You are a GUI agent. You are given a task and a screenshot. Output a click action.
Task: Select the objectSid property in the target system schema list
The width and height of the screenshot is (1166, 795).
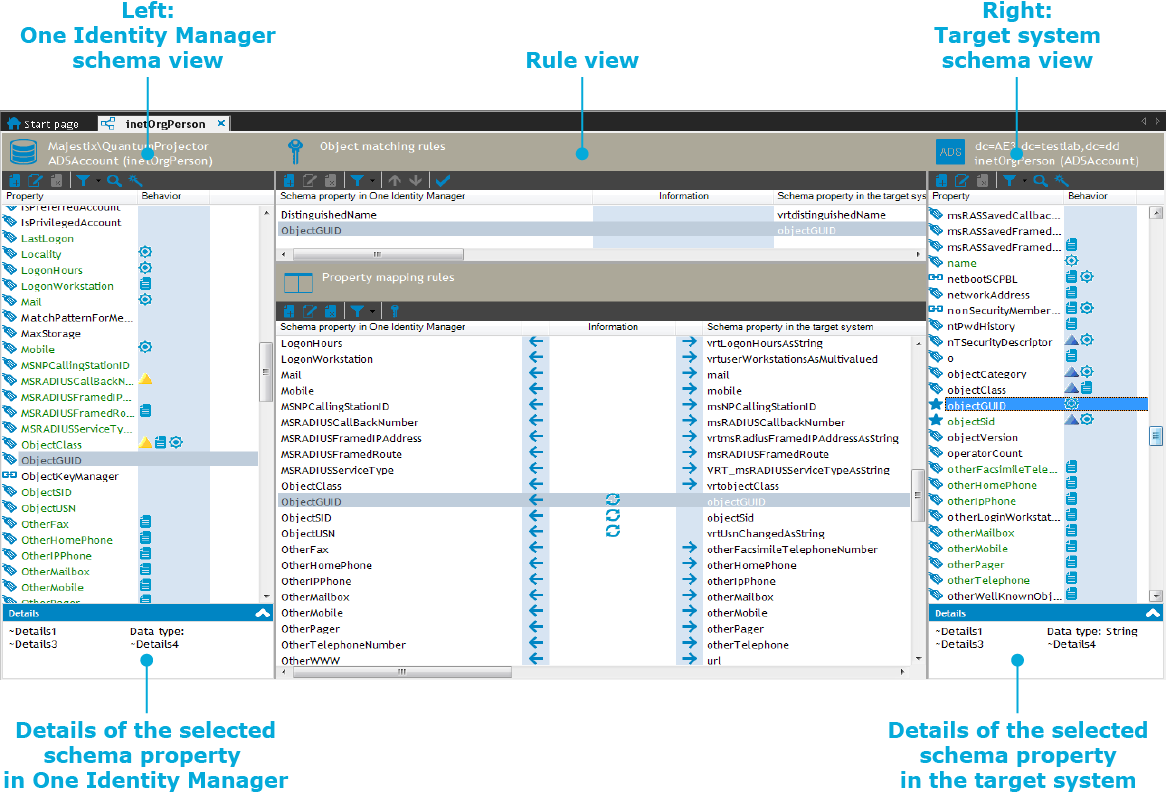(x=970, y=422)
